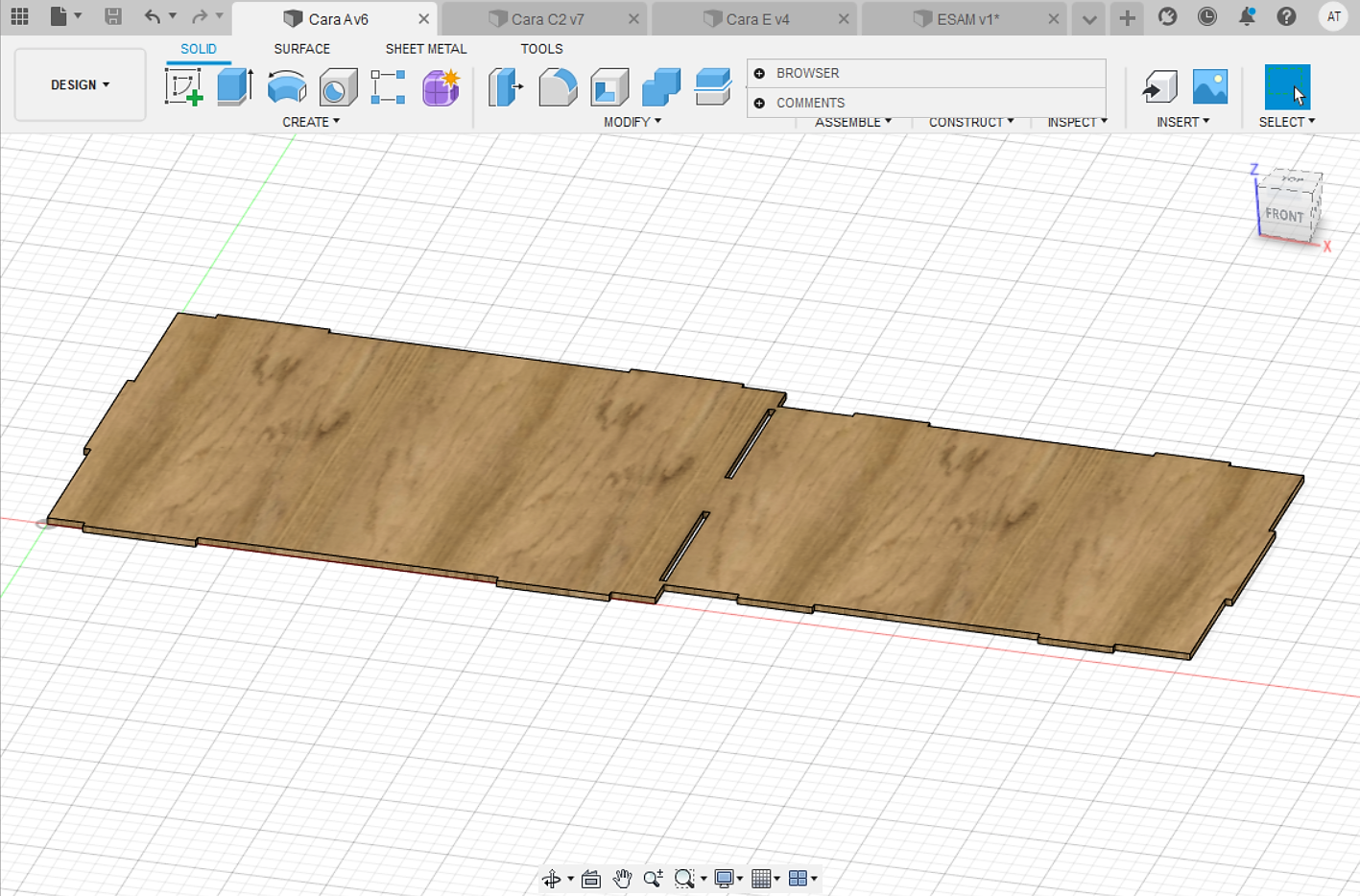
Task: Close the ESAM v1* tab
Action: (1053, 19)
